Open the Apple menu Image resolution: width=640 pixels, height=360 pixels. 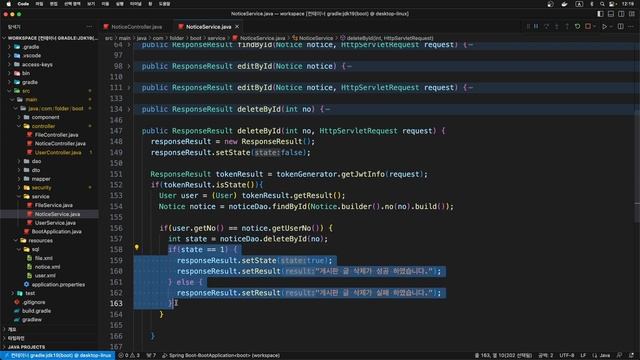tap(8, 4)
